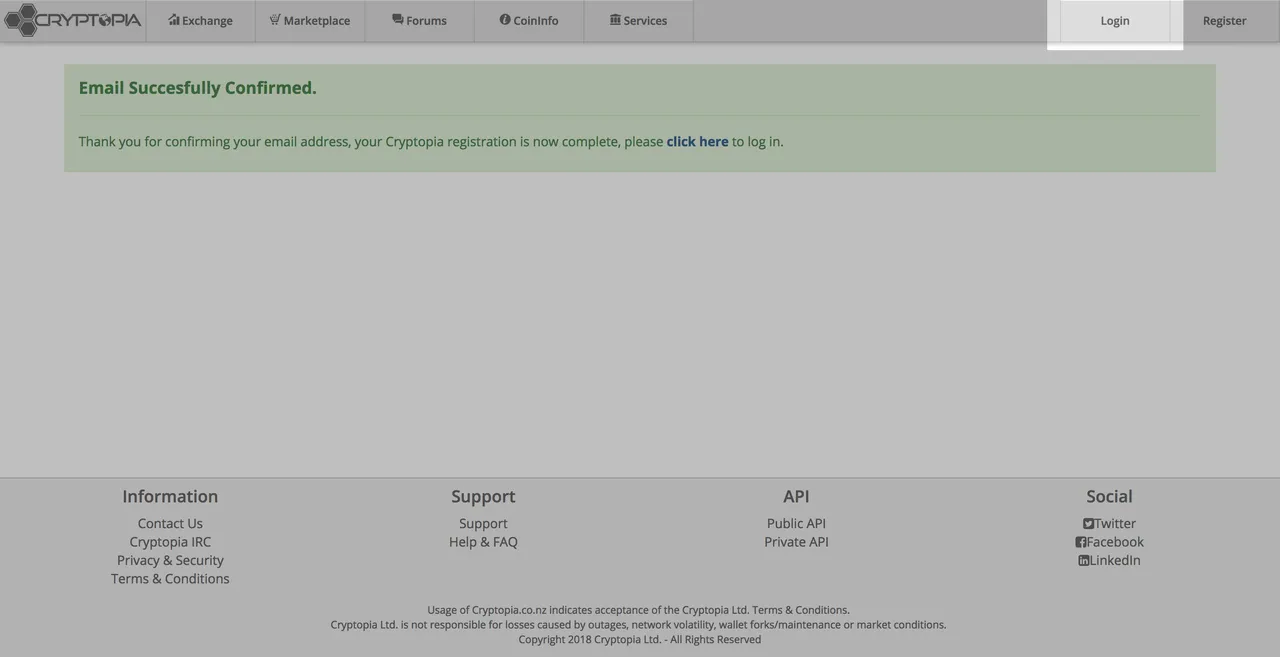Click the 'Copyright 2018 Cryptopia Ltd.' text

(590, 640)
